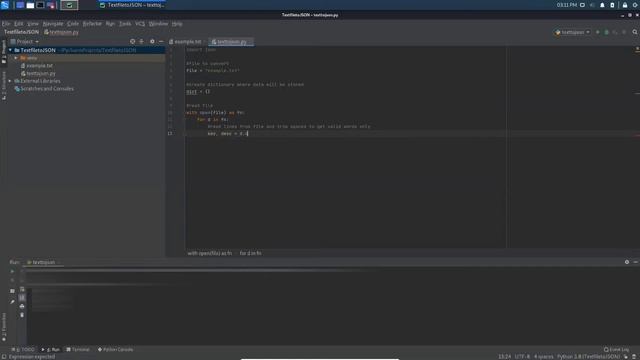Switch to the example.txt editor tab
This screenshot has width=640, height=360.
(187, 42)
